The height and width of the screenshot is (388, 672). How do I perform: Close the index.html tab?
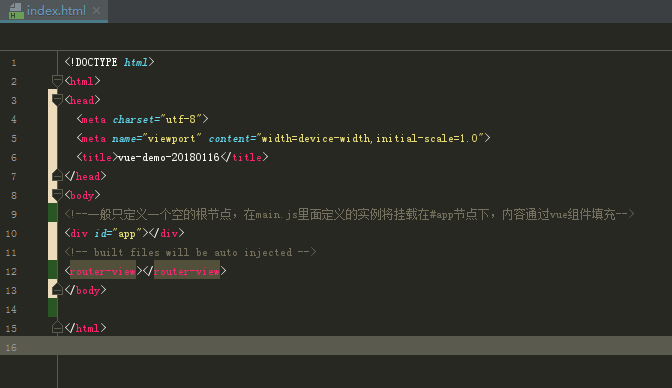96,11
